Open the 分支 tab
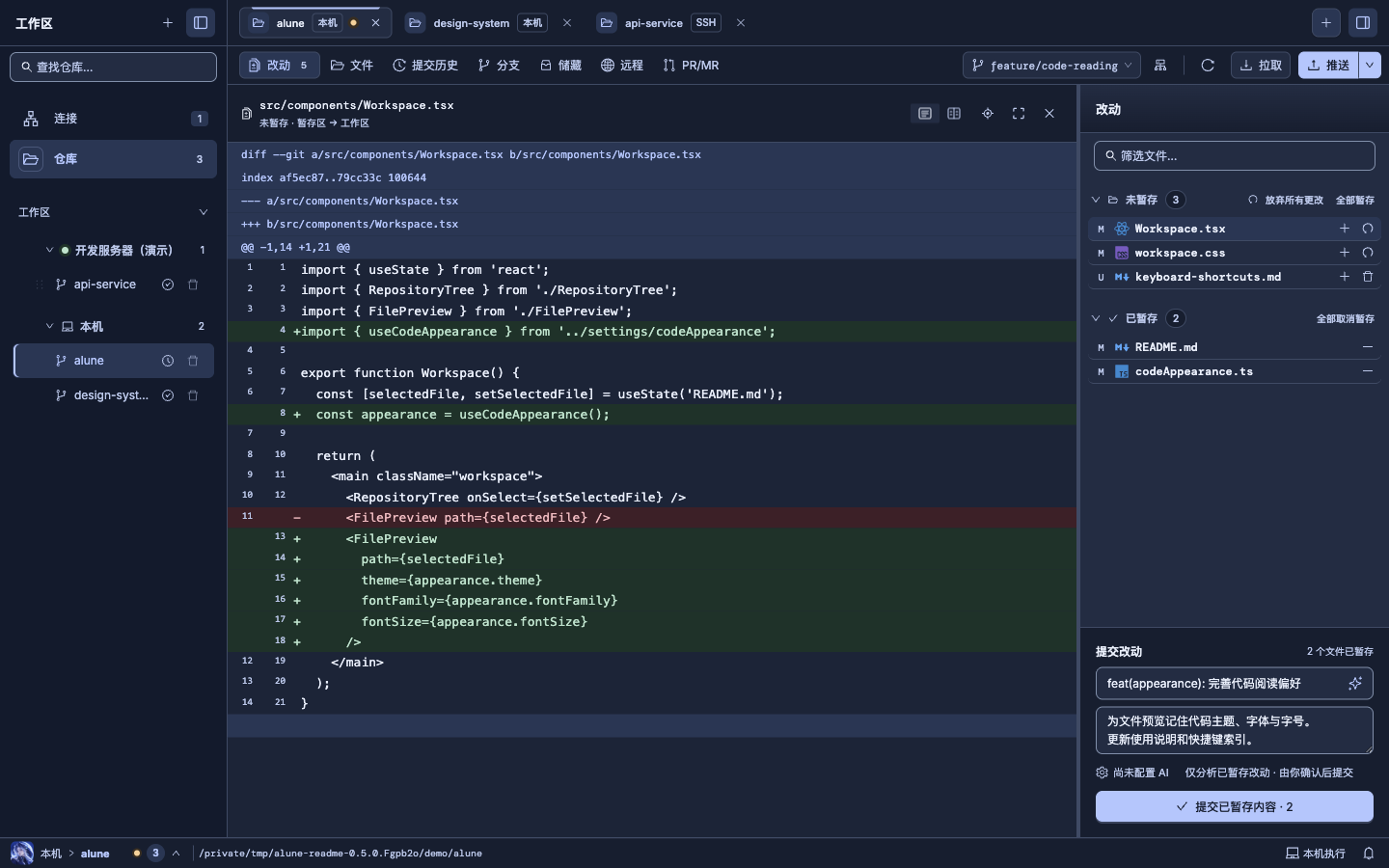The width and height of the screenshot is (1389, 868). coord(499,66)
